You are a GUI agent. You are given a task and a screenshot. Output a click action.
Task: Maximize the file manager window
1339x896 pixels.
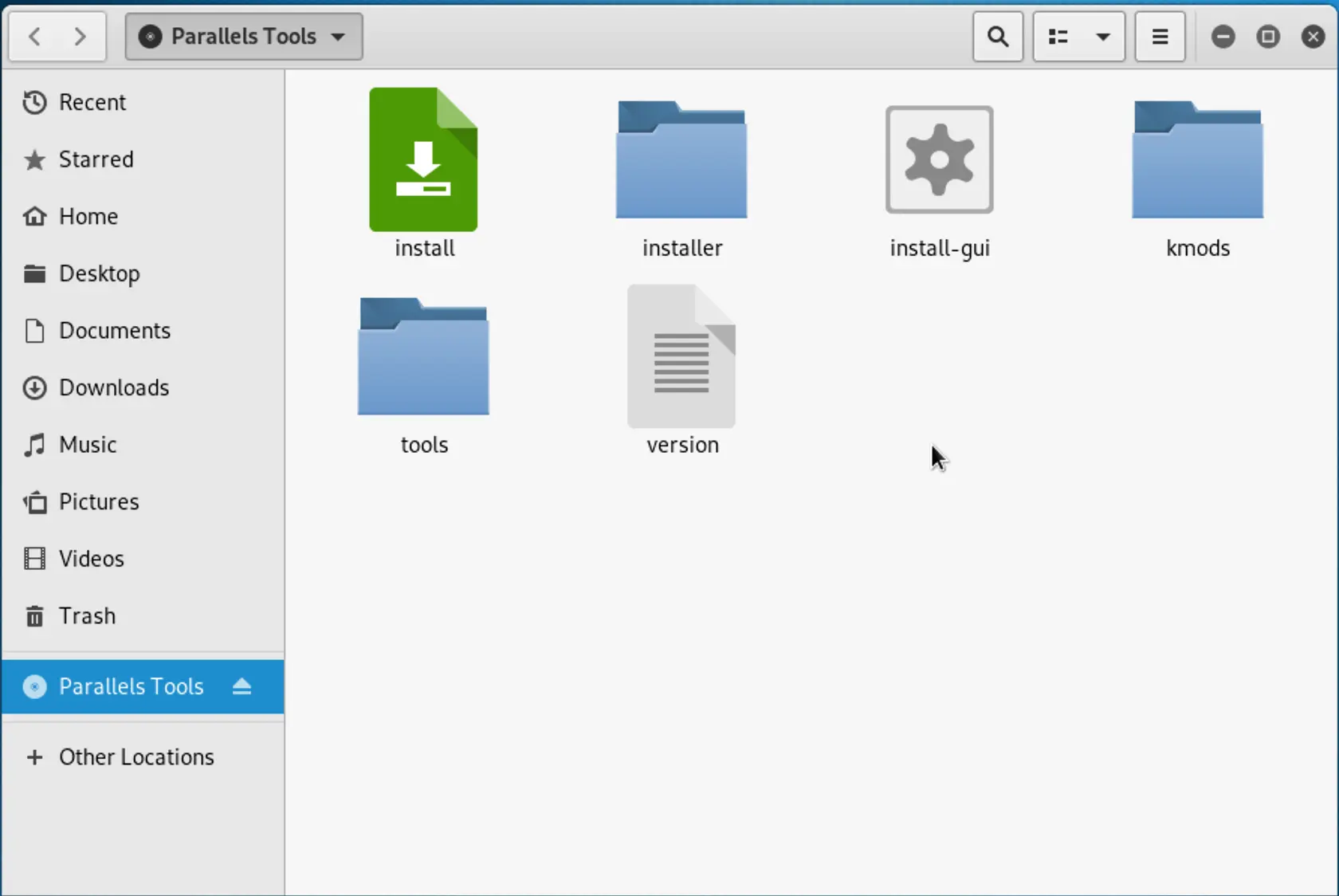(x=1268, y=37)
